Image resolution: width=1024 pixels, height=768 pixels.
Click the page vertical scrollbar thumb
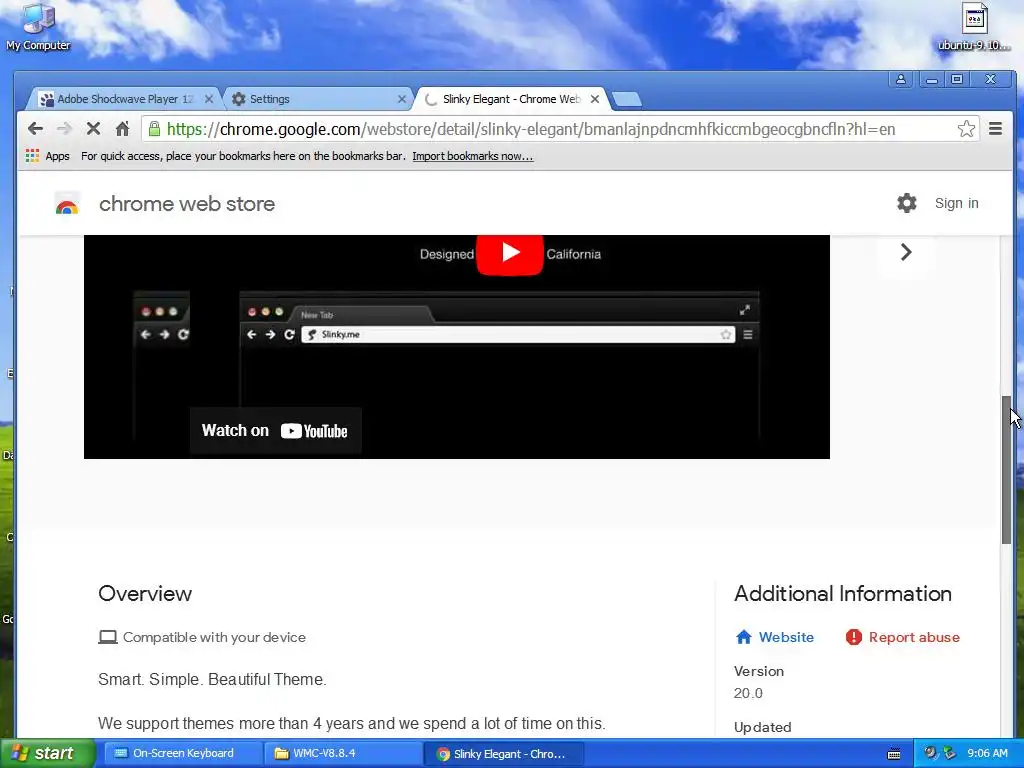(1008, 469)
